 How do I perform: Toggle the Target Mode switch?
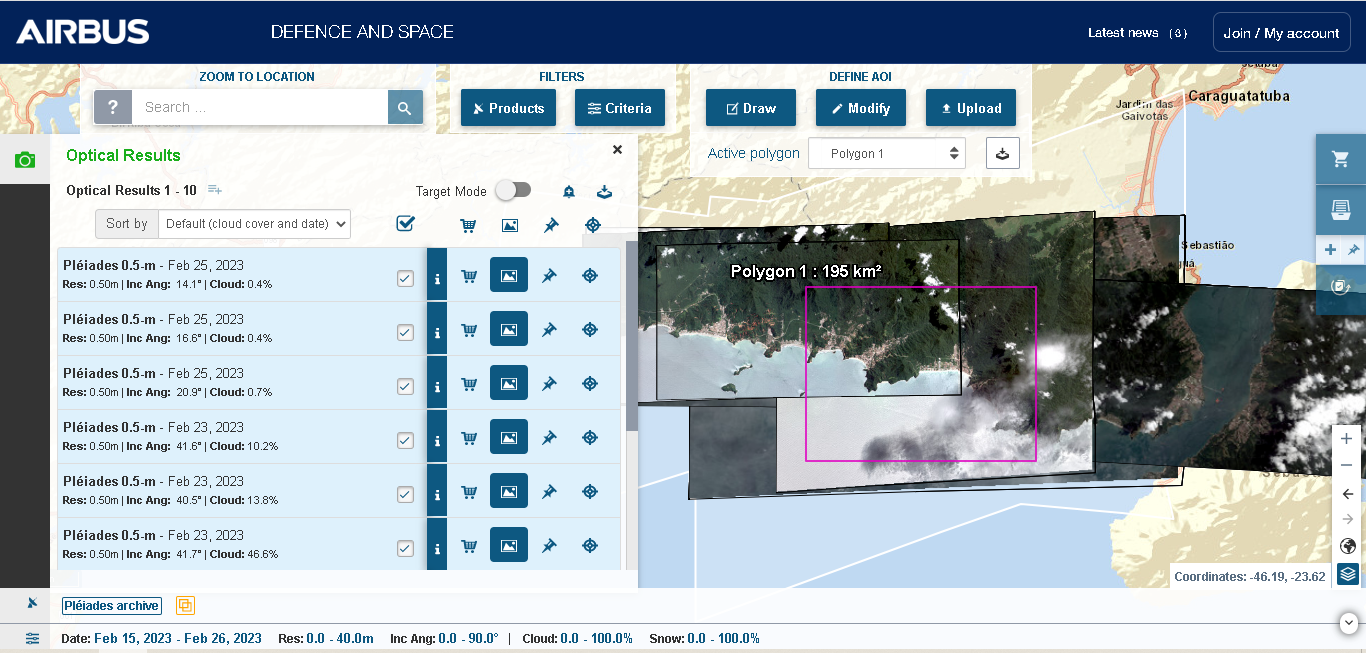coord(513,190)
